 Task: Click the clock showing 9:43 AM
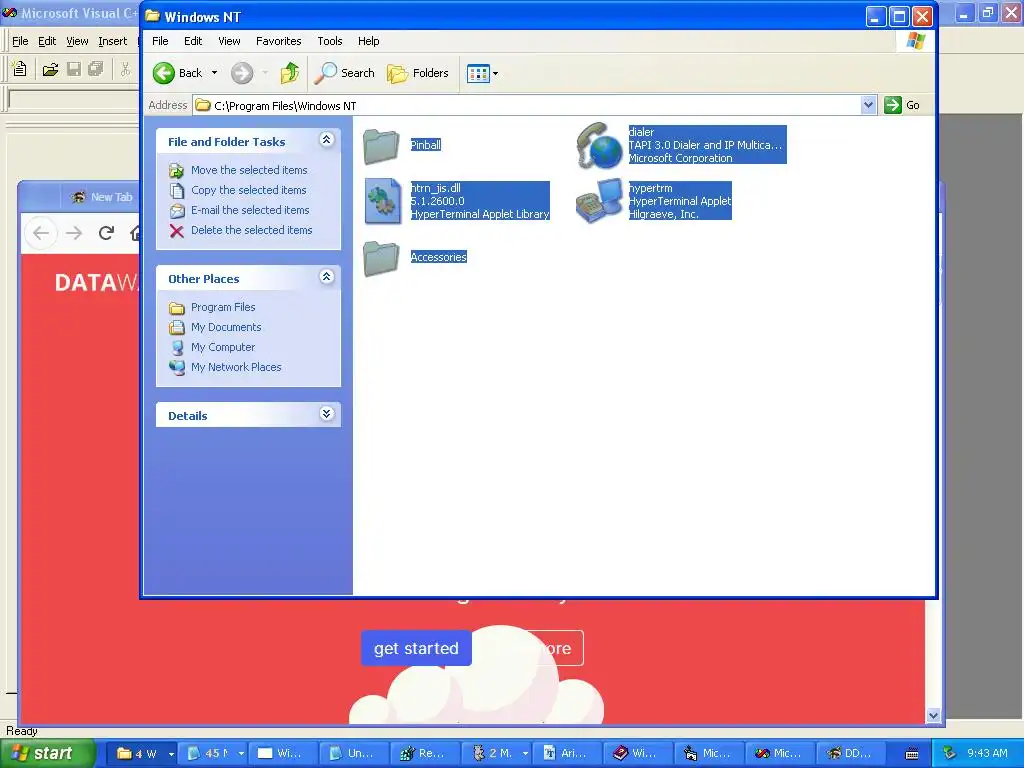click(987, 753)
